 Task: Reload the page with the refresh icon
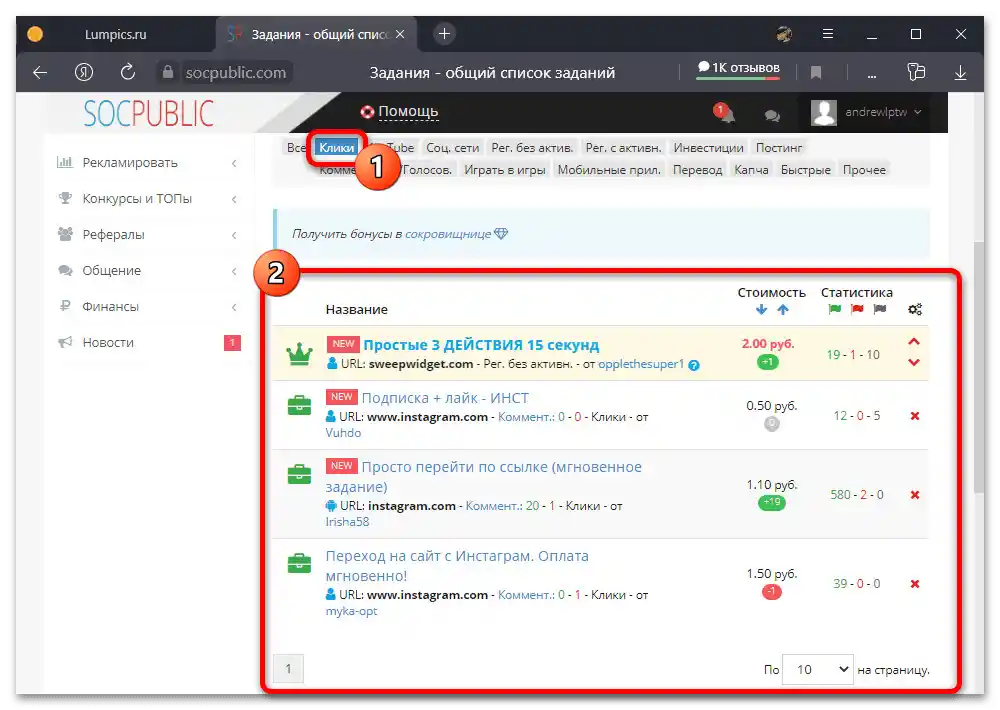pos(128,72)
